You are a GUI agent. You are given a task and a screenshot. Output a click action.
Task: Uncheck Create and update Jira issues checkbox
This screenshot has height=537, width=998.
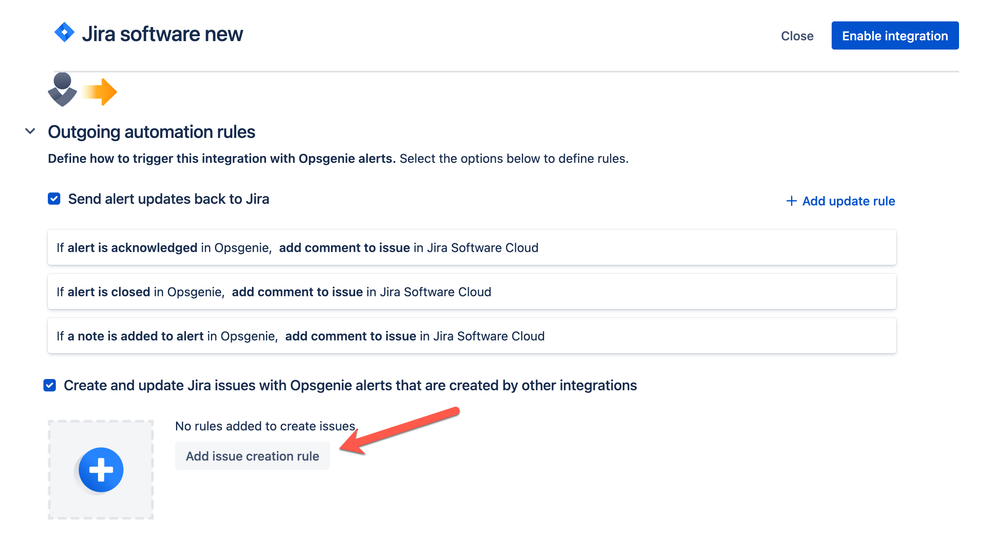click(x=50, y=386)
